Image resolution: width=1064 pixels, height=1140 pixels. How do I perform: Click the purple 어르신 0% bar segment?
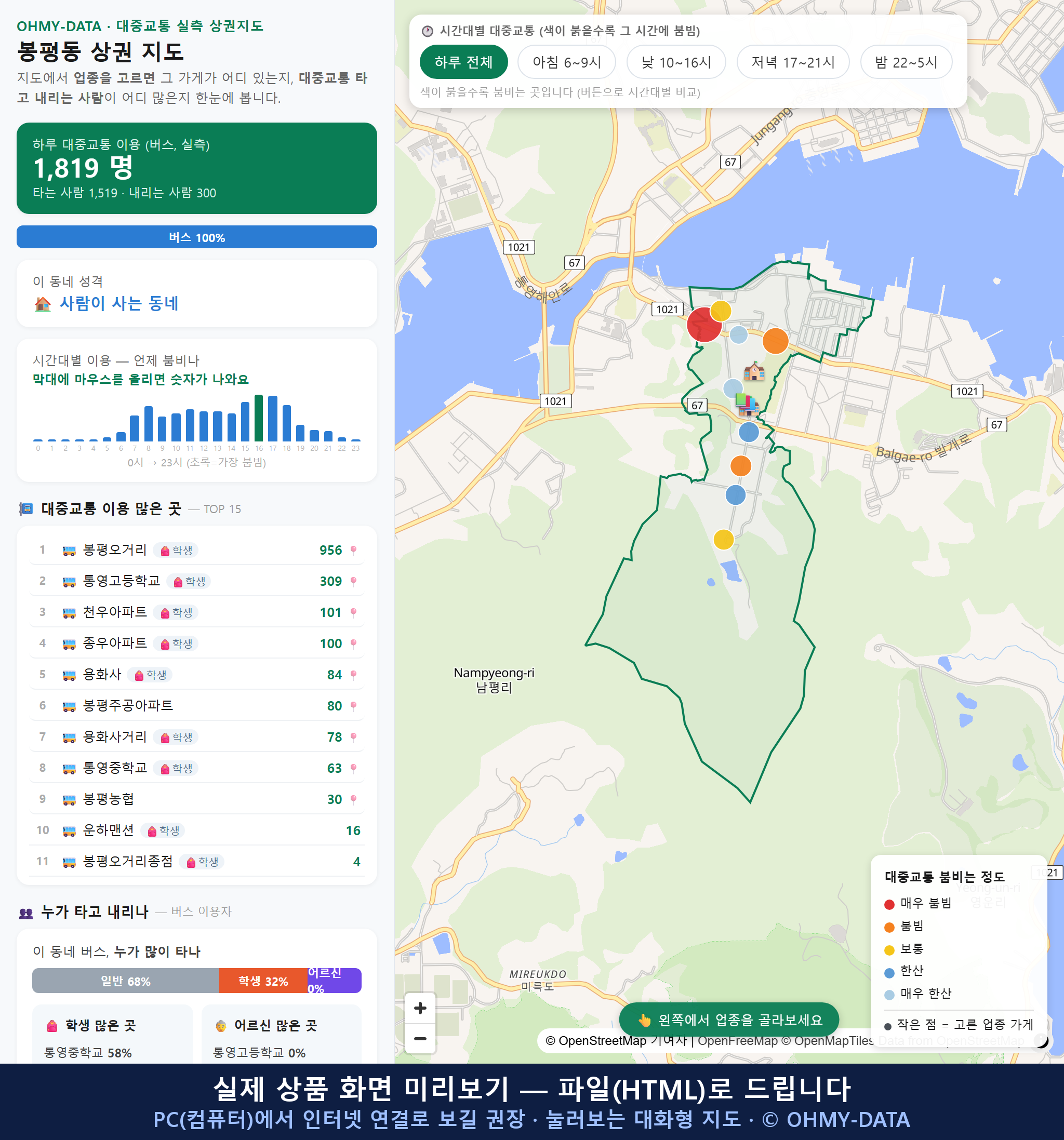(335, 981)
